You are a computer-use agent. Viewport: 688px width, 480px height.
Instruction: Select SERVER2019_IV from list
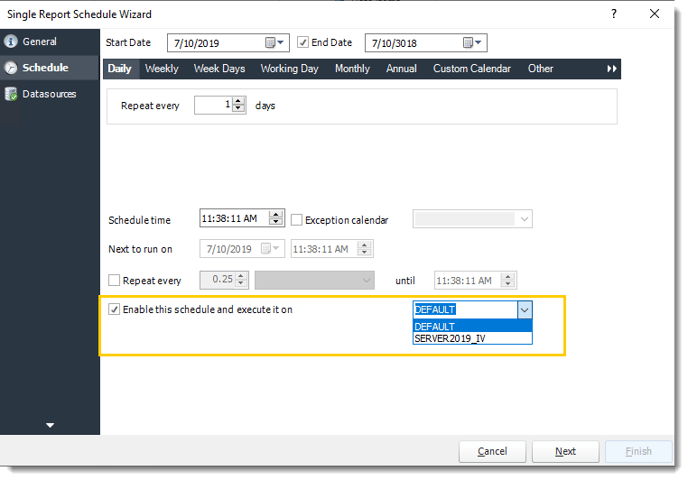(x=473, y=338)
